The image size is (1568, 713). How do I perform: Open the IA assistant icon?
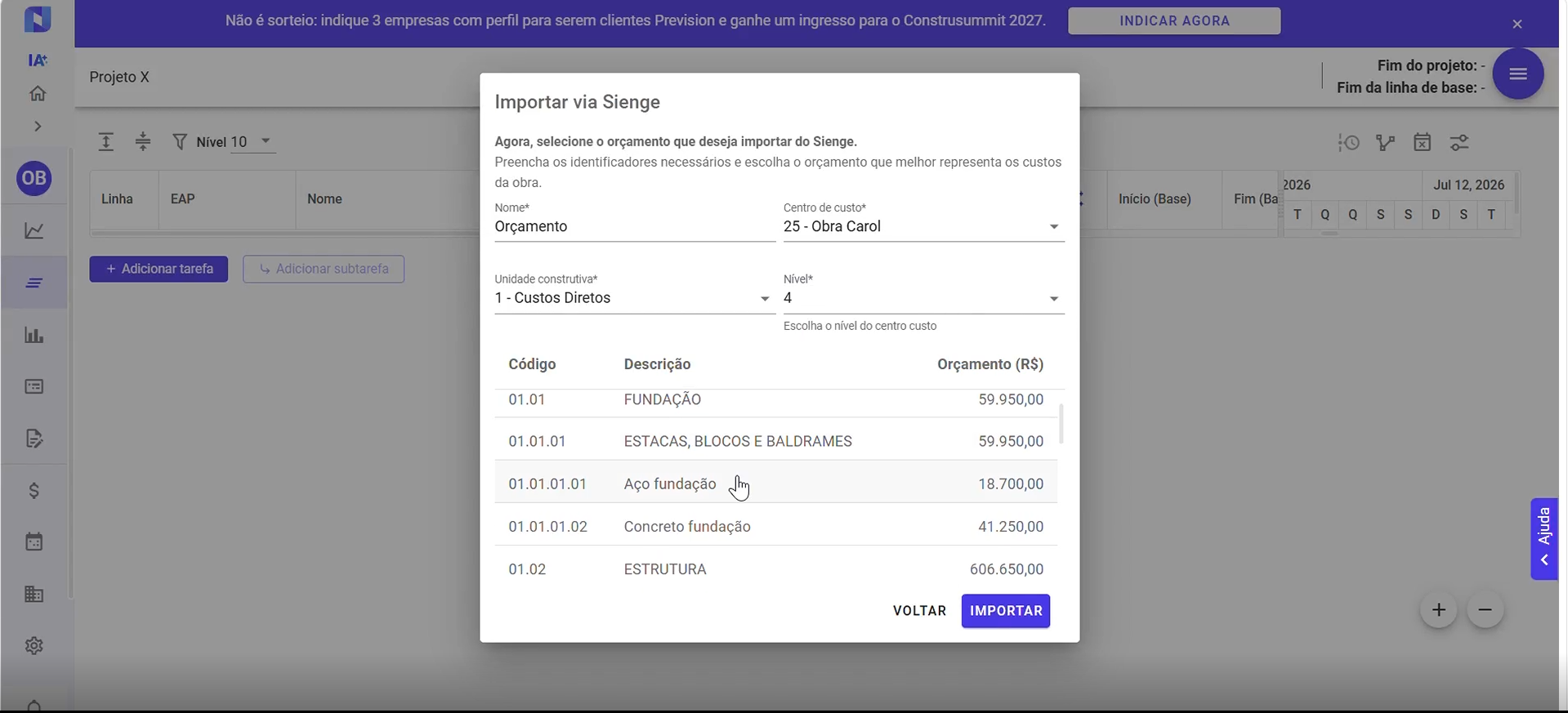tap(38, 60)
